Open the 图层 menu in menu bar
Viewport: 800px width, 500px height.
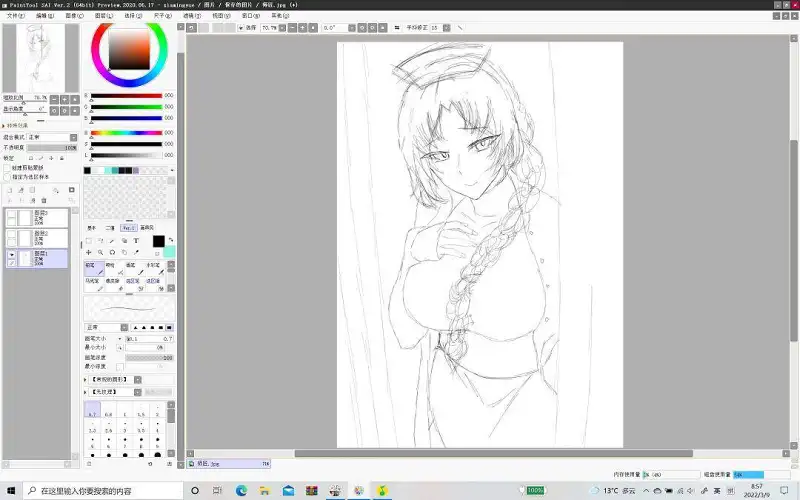104,16
